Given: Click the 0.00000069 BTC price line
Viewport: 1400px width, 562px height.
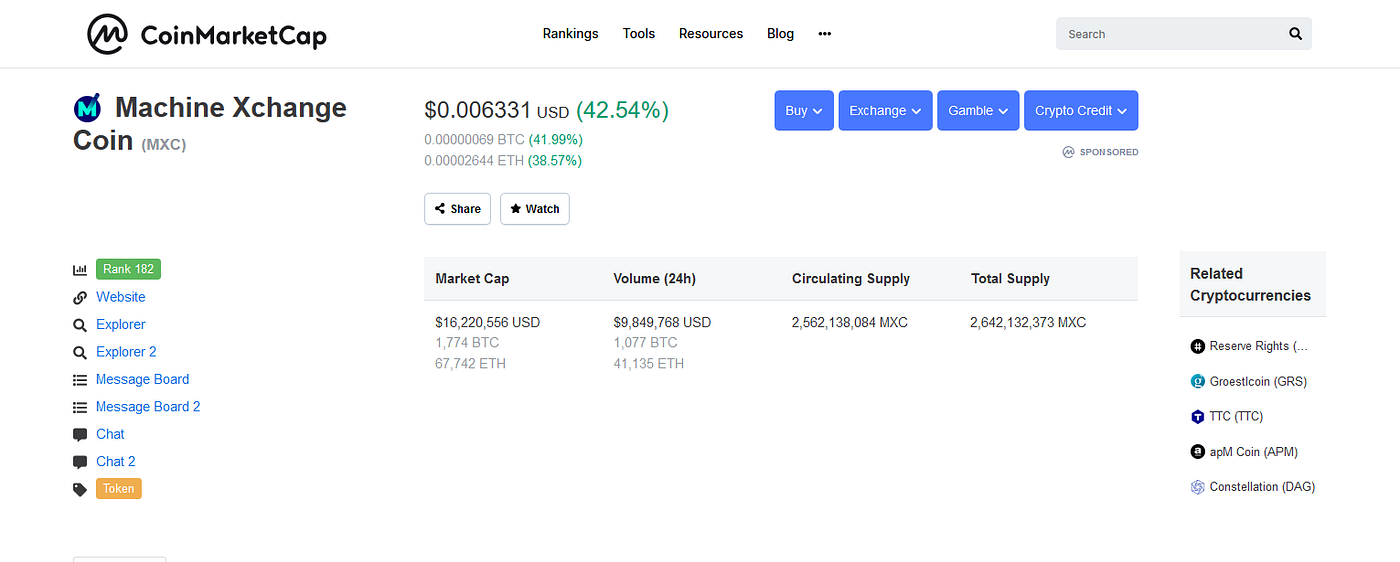Looking at the screenshot, I should [x=504, y=140].
